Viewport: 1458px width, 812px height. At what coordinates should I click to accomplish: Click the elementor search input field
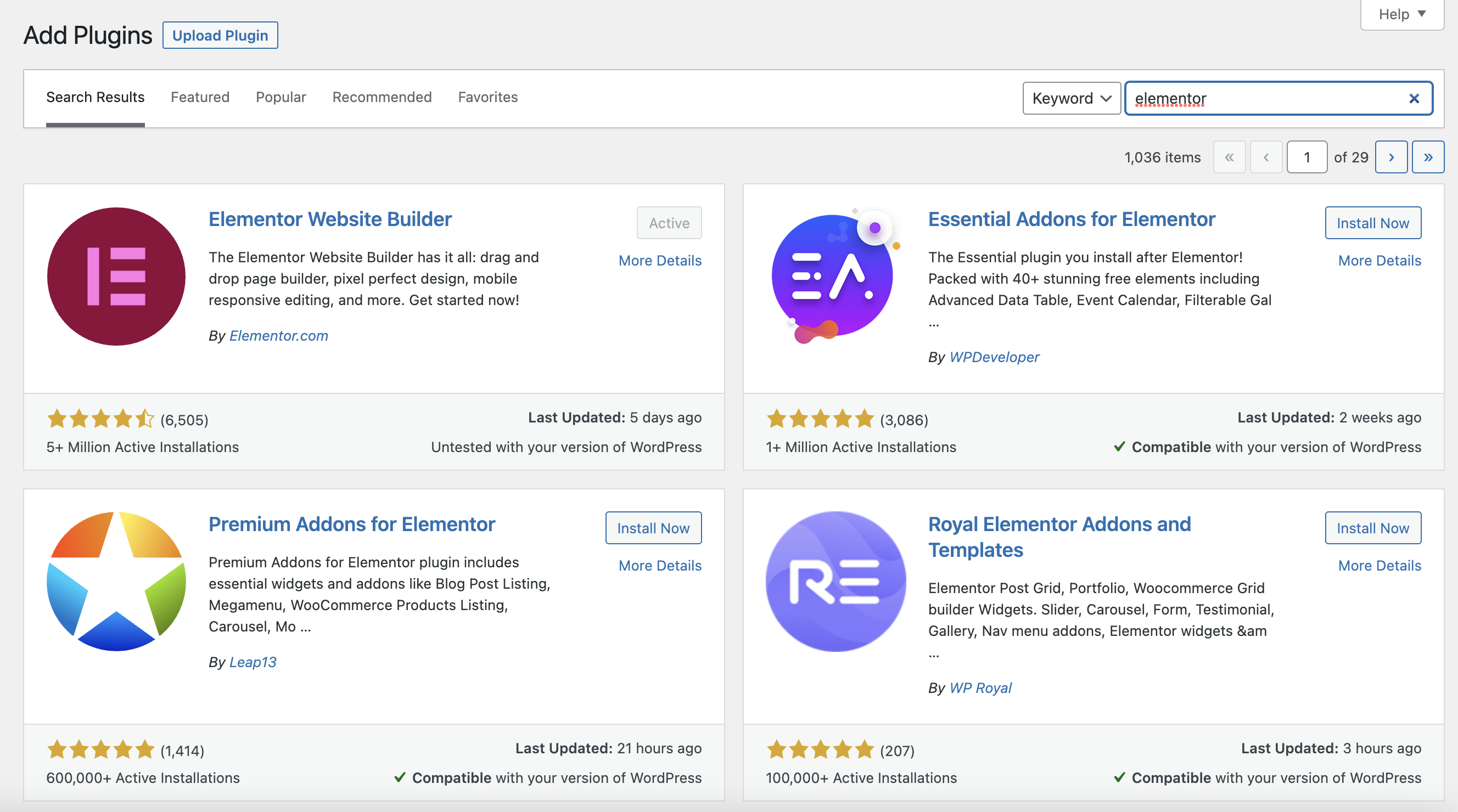[1262, 98]
